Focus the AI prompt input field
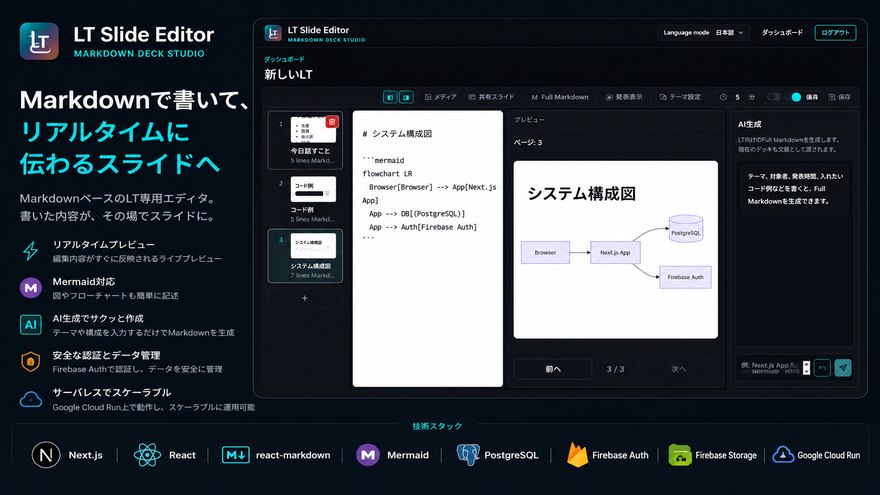Image resolution: width=880 pixels, height=495 pixels. (x=770, y=368)
